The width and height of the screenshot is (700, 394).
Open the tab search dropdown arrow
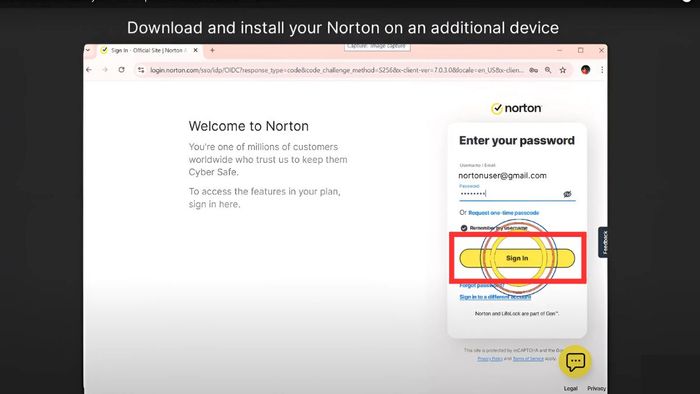(x=88, y=50)
